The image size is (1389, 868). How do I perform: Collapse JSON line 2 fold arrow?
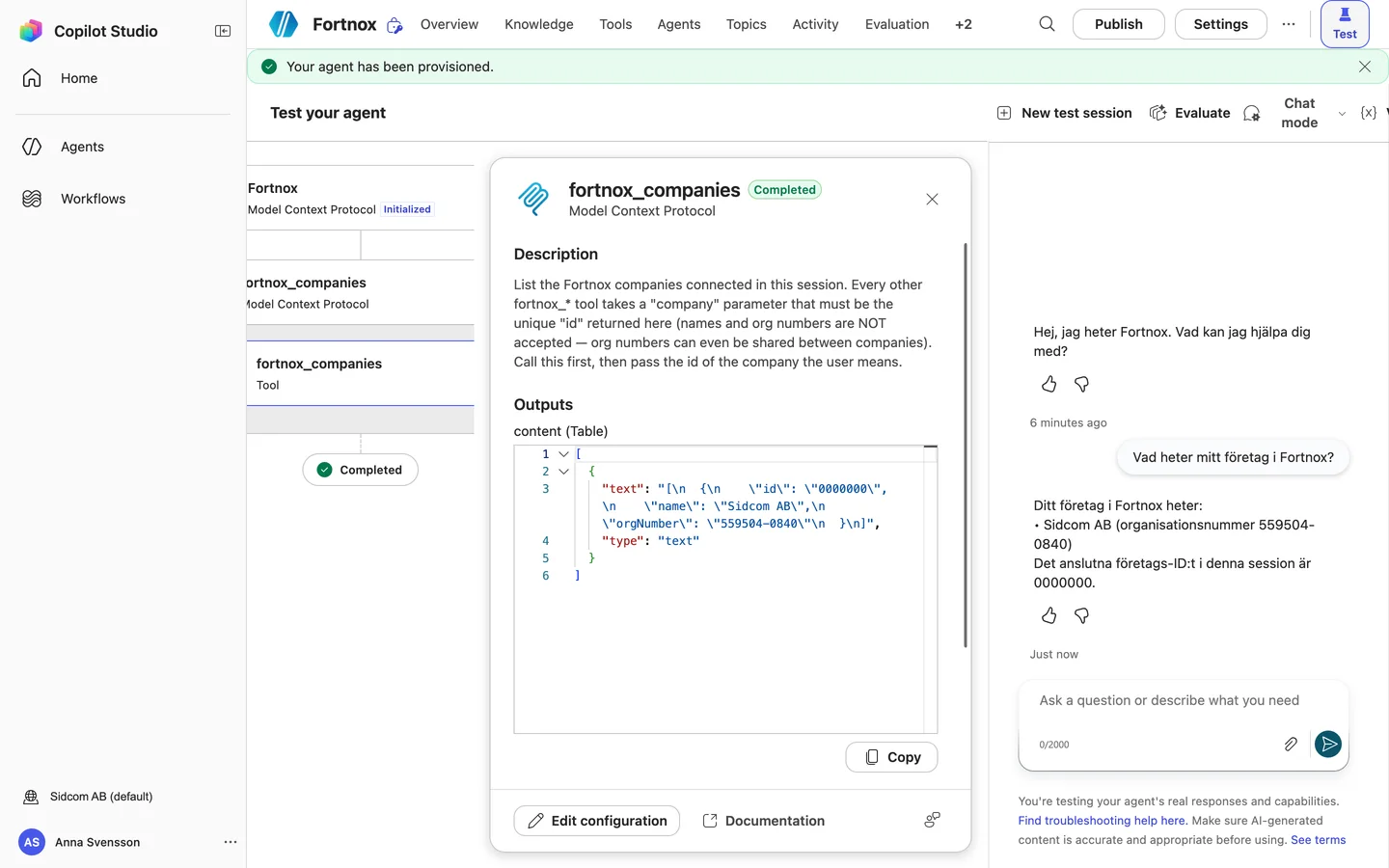pos(563,472)
